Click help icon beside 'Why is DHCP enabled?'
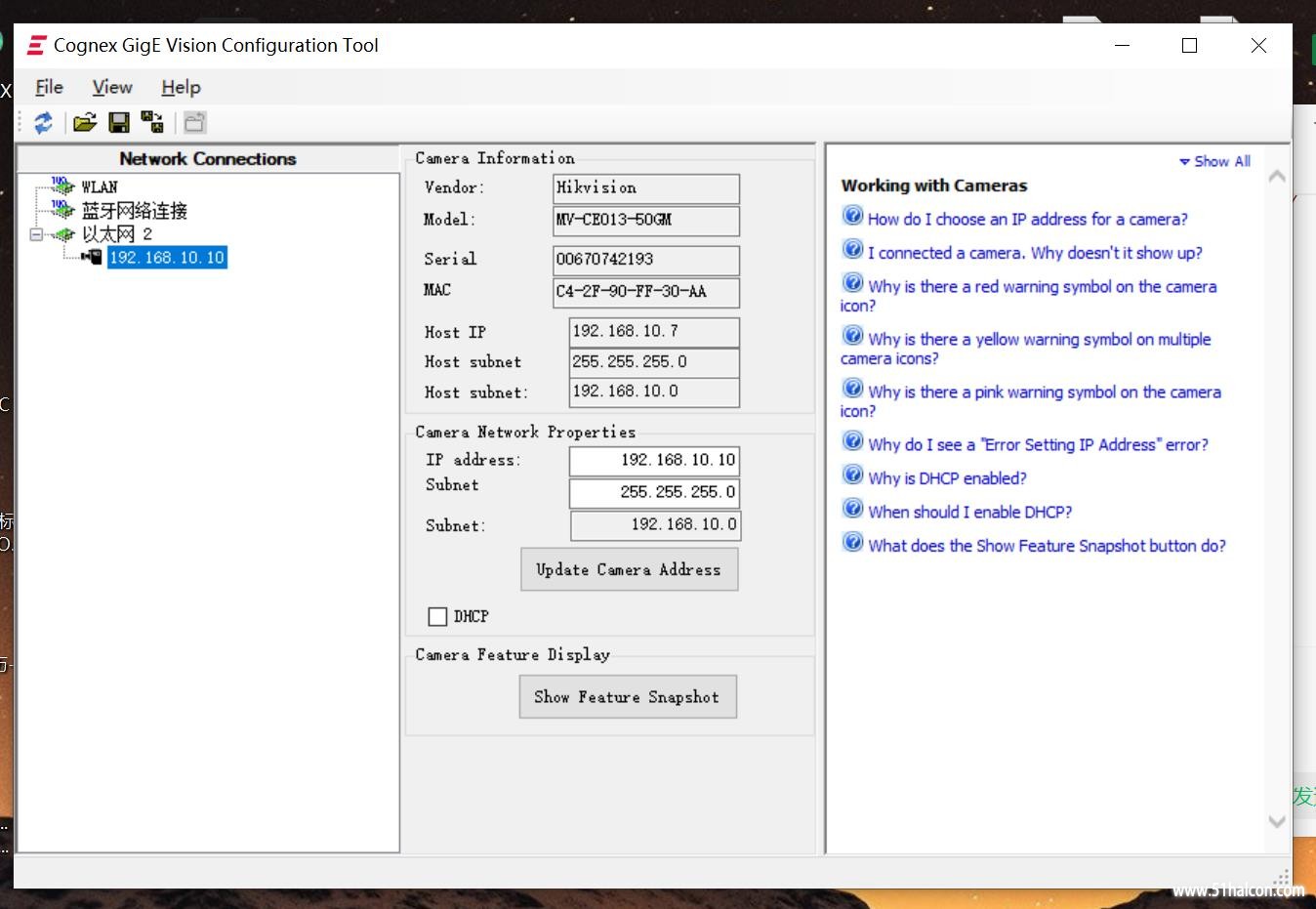1316x909 pixels. click(852, 475)
